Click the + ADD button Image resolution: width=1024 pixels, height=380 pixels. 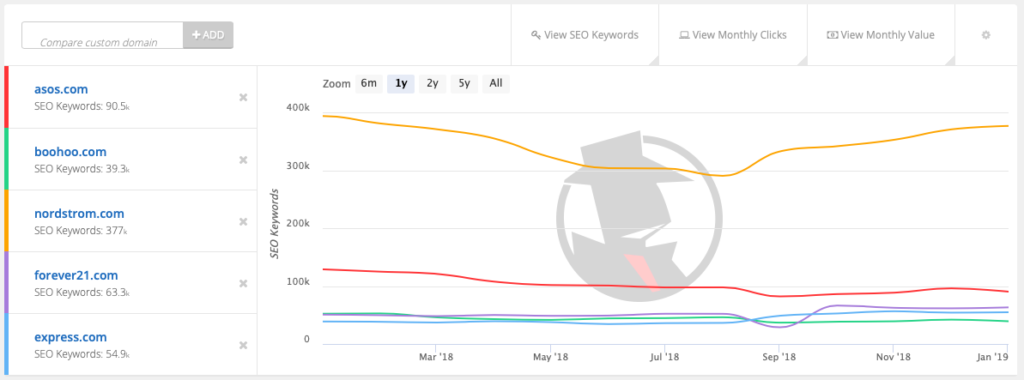click(x=208, y=35)
